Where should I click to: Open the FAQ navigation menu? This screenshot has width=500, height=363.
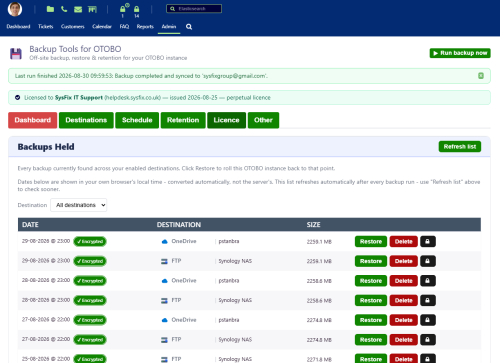click(124, 27)
